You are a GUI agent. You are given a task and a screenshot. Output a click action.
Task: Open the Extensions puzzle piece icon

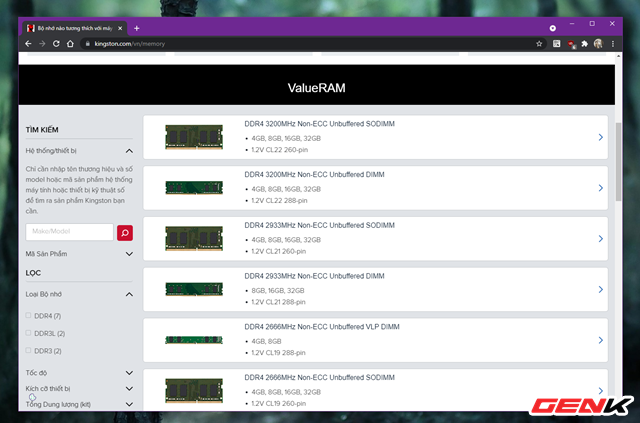pyautogui.click(x=584, y=44)
